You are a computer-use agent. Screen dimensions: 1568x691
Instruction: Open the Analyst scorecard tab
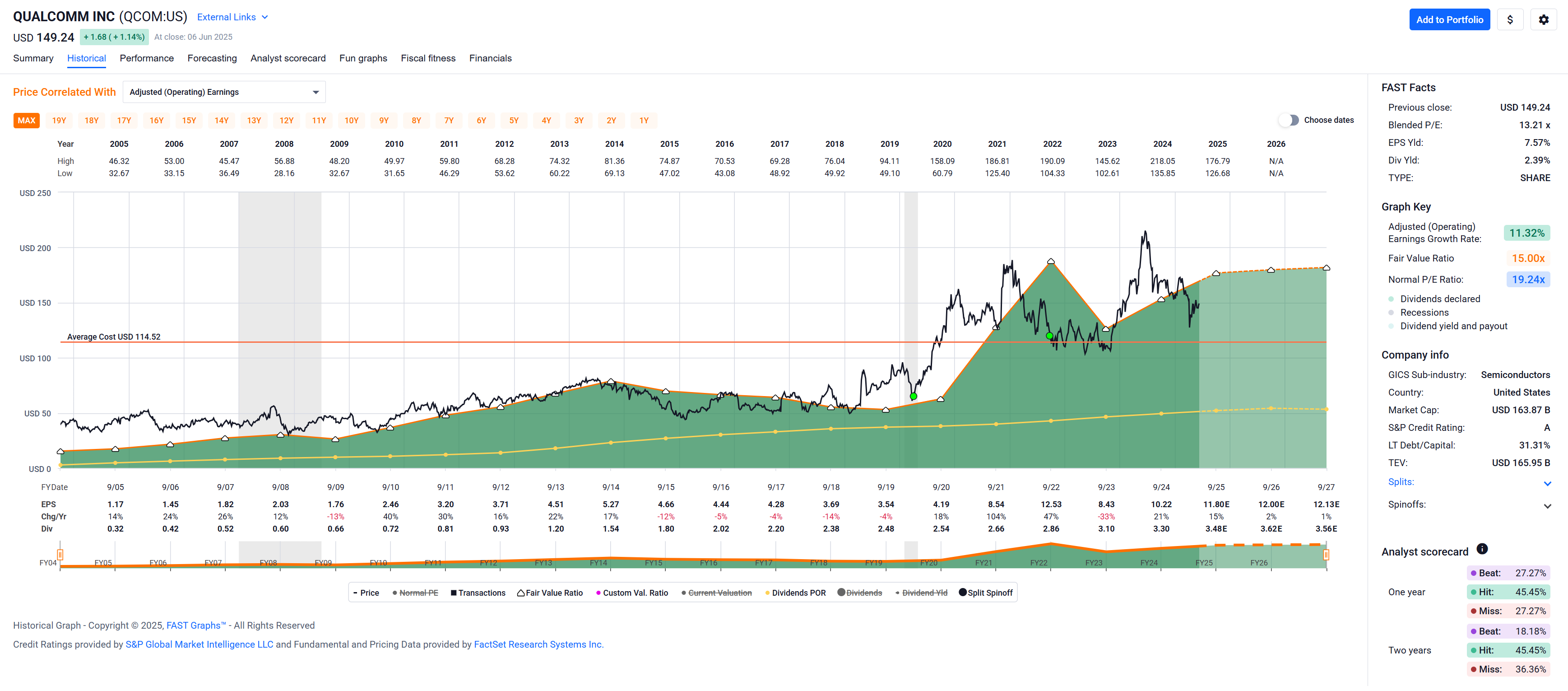[x=288, y=58]
